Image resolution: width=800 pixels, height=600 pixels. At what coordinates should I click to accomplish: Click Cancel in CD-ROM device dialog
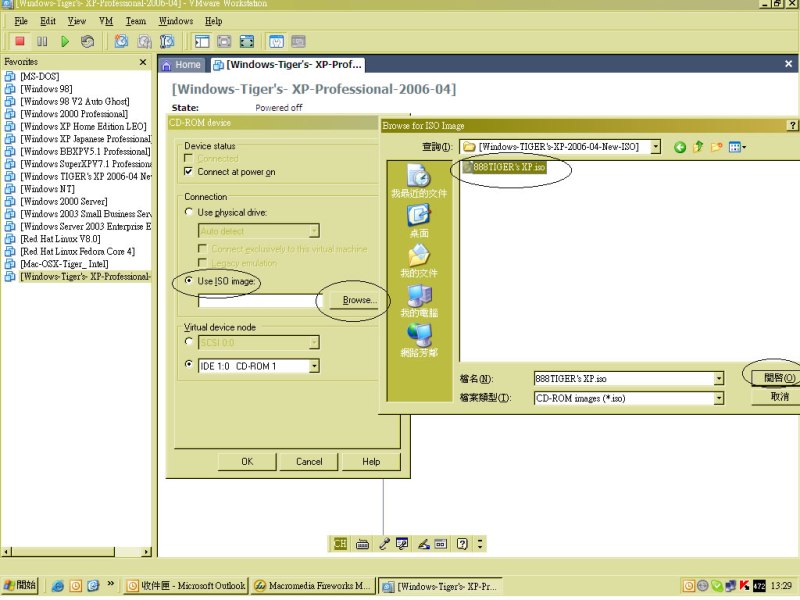[309, 461]
